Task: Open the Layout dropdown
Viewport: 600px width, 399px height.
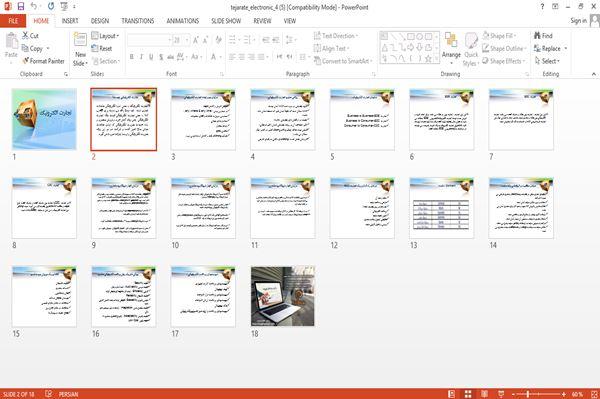Action: 105,36
